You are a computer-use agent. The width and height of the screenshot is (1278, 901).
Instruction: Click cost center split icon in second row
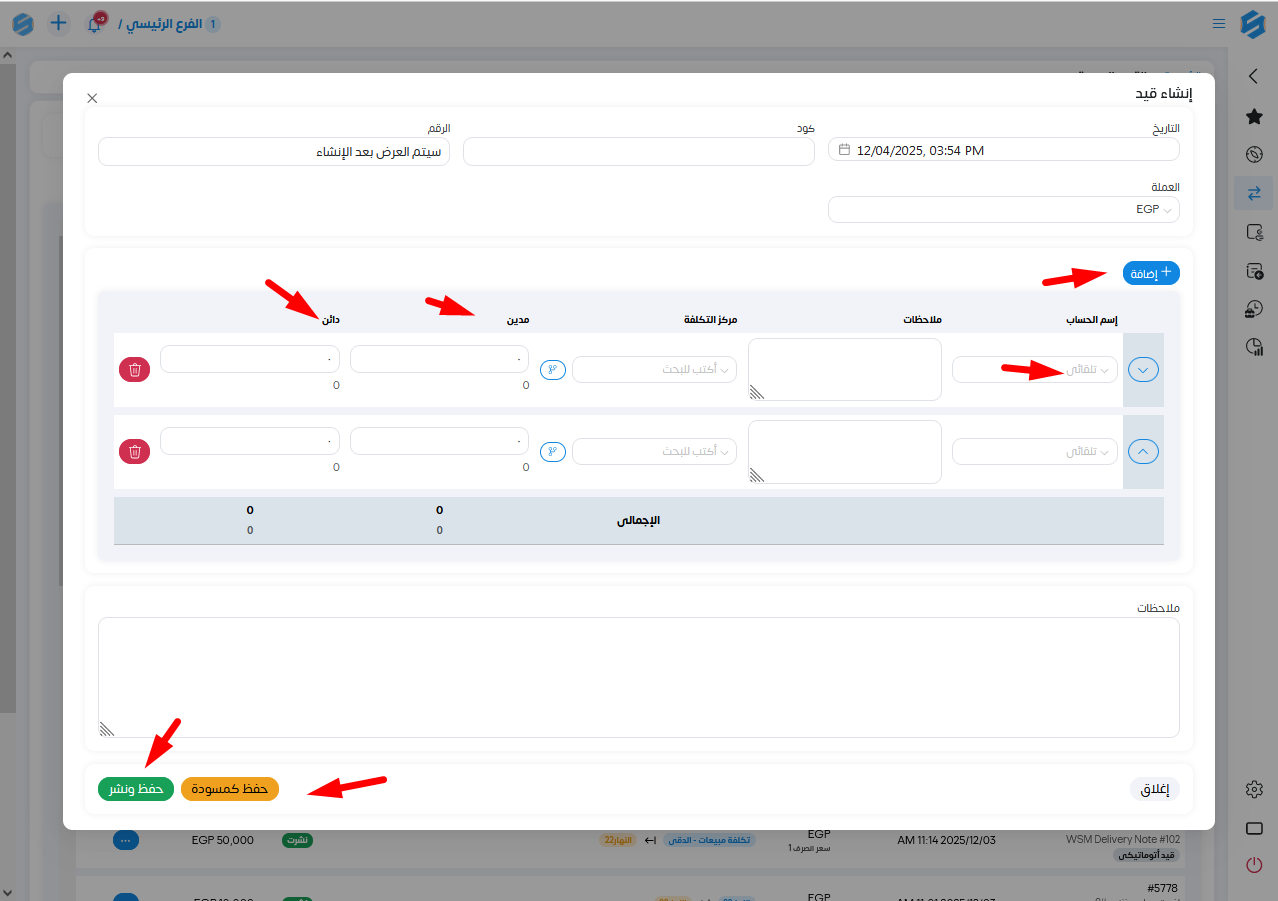[x=552, y=451]
